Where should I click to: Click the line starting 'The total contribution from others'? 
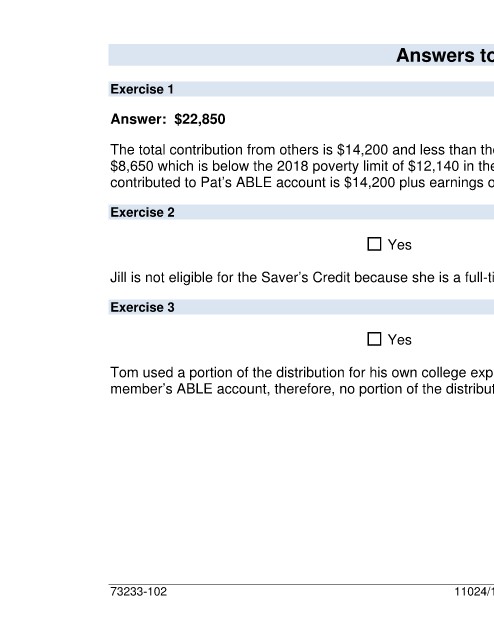pos(302,150)
